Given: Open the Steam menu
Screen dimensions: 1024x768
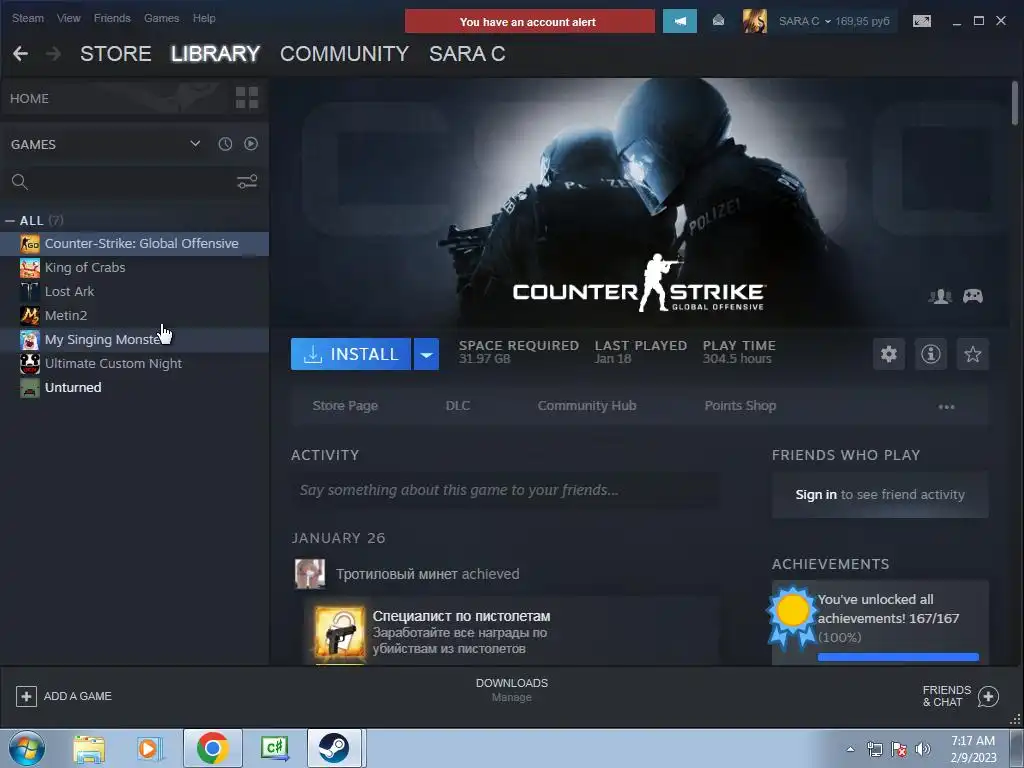Looking at the screenshot, I should [28, 18].
